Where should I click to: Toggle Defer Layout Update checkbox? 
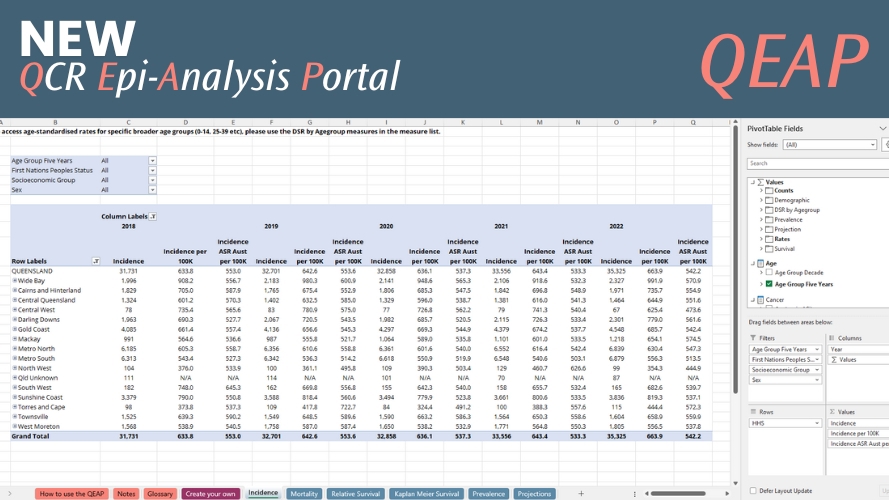(x=753, y=490)
